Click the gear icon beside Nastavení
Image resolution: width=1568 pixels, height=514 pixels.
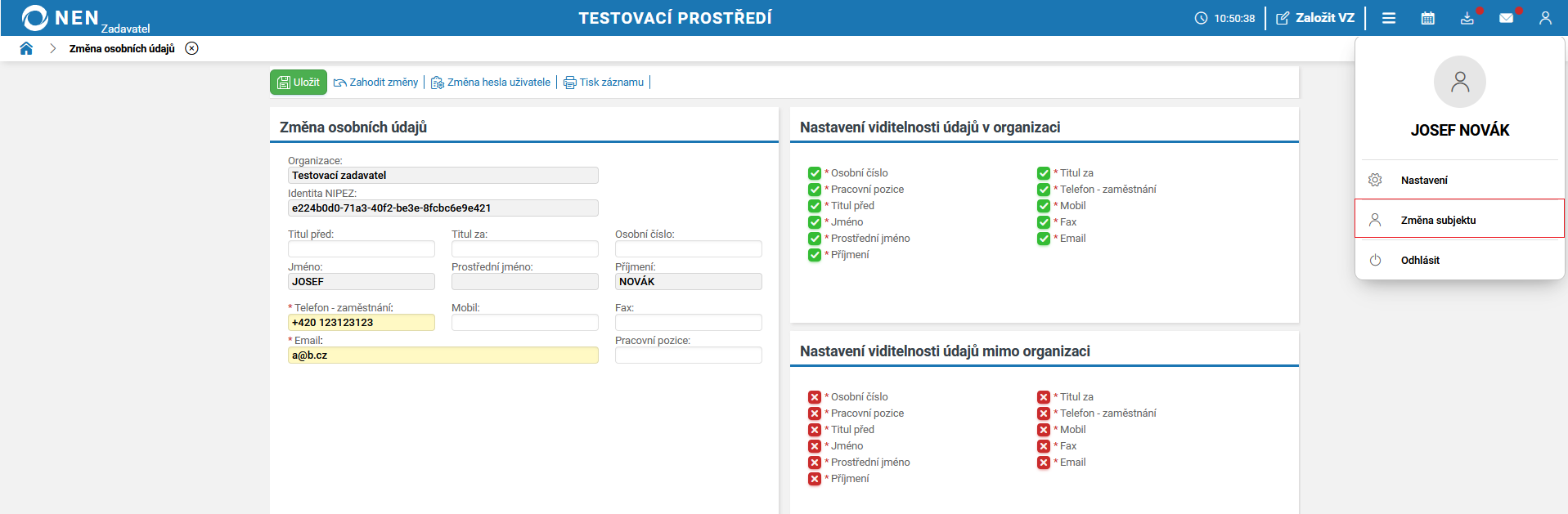point(1375,180)
